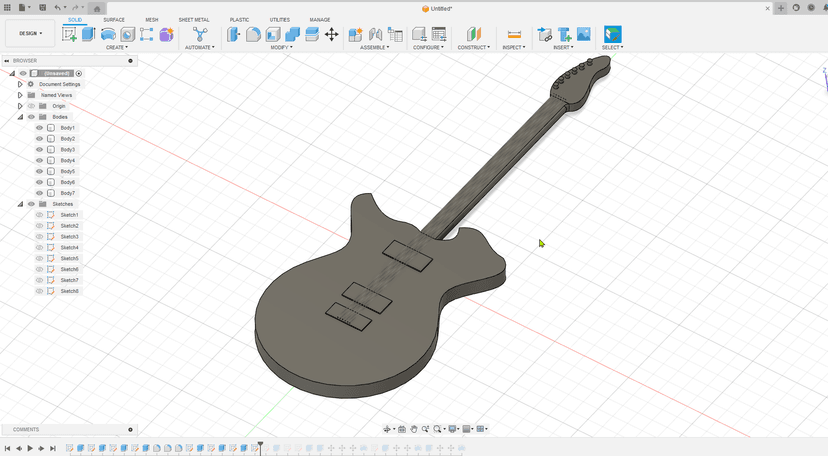Screen dimensions: 828x456
Task: Click the Fillet tool in Modify group
Action: pos(253,34)
